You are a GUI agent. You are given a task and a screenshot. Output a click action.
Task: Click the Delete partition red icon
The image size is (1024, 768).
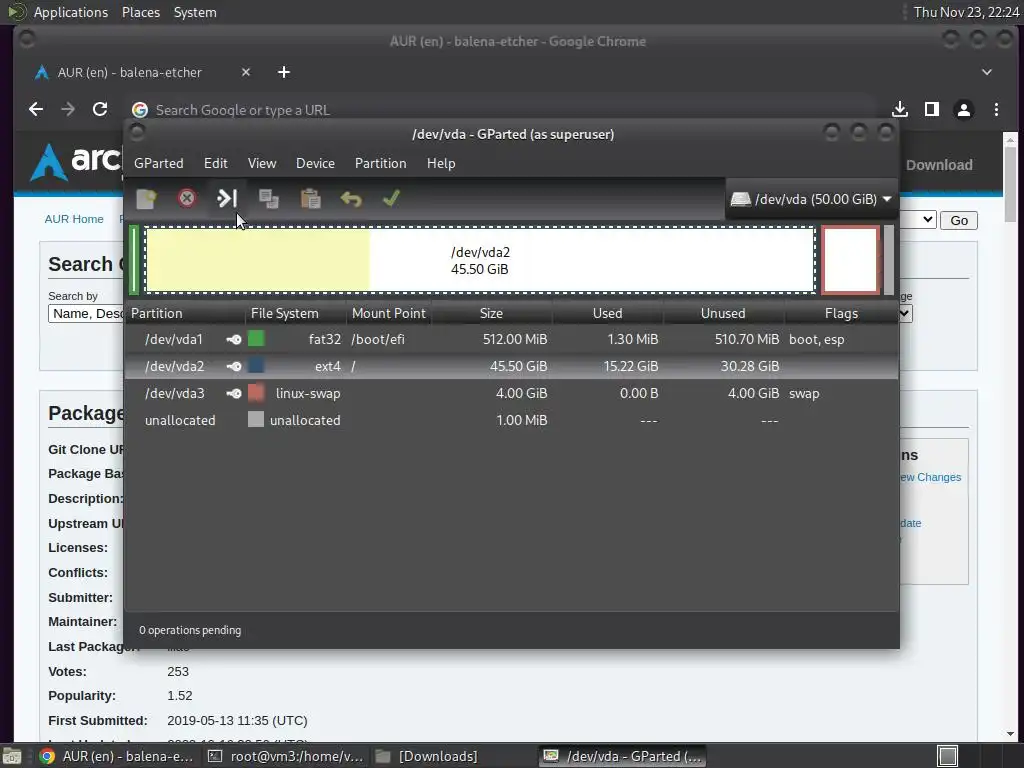point(187,198)
